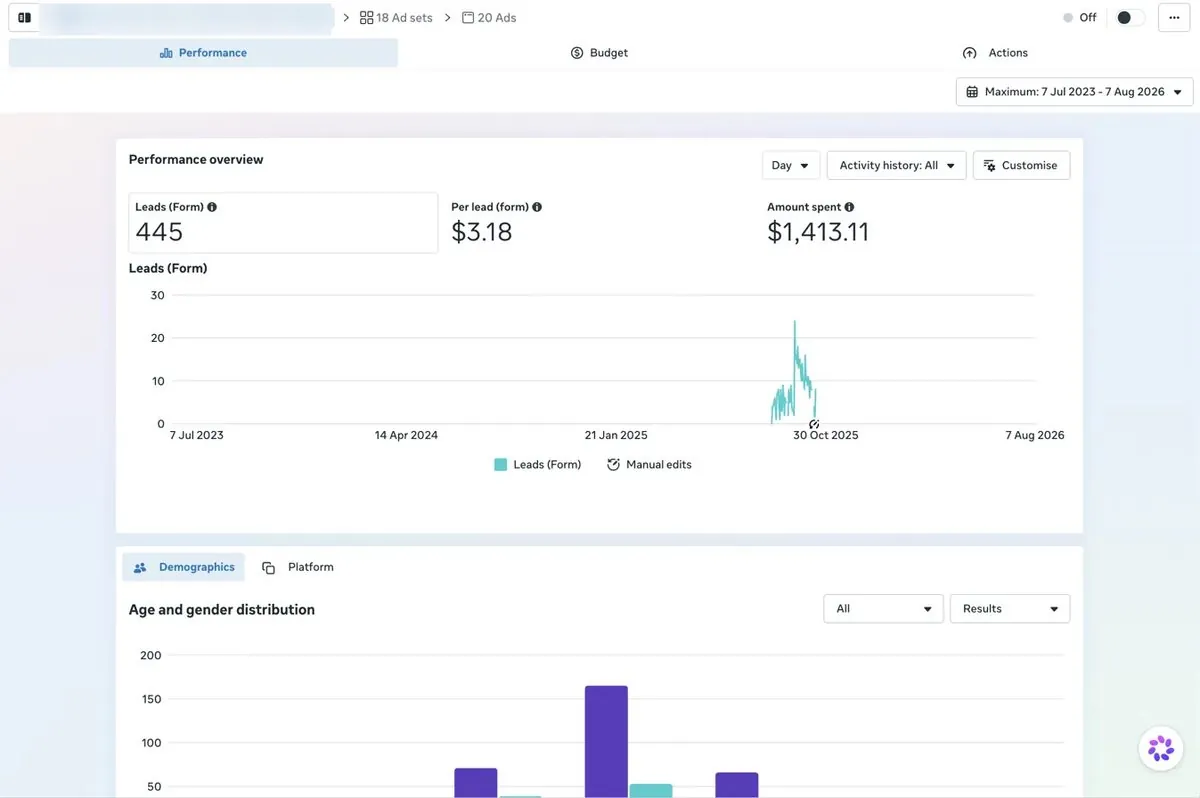Viewport: 1200px width, 798px height.
Task: Open the 18 Ad sets breadcrumb
Action: pyautogui.click(x=396, y=18)
